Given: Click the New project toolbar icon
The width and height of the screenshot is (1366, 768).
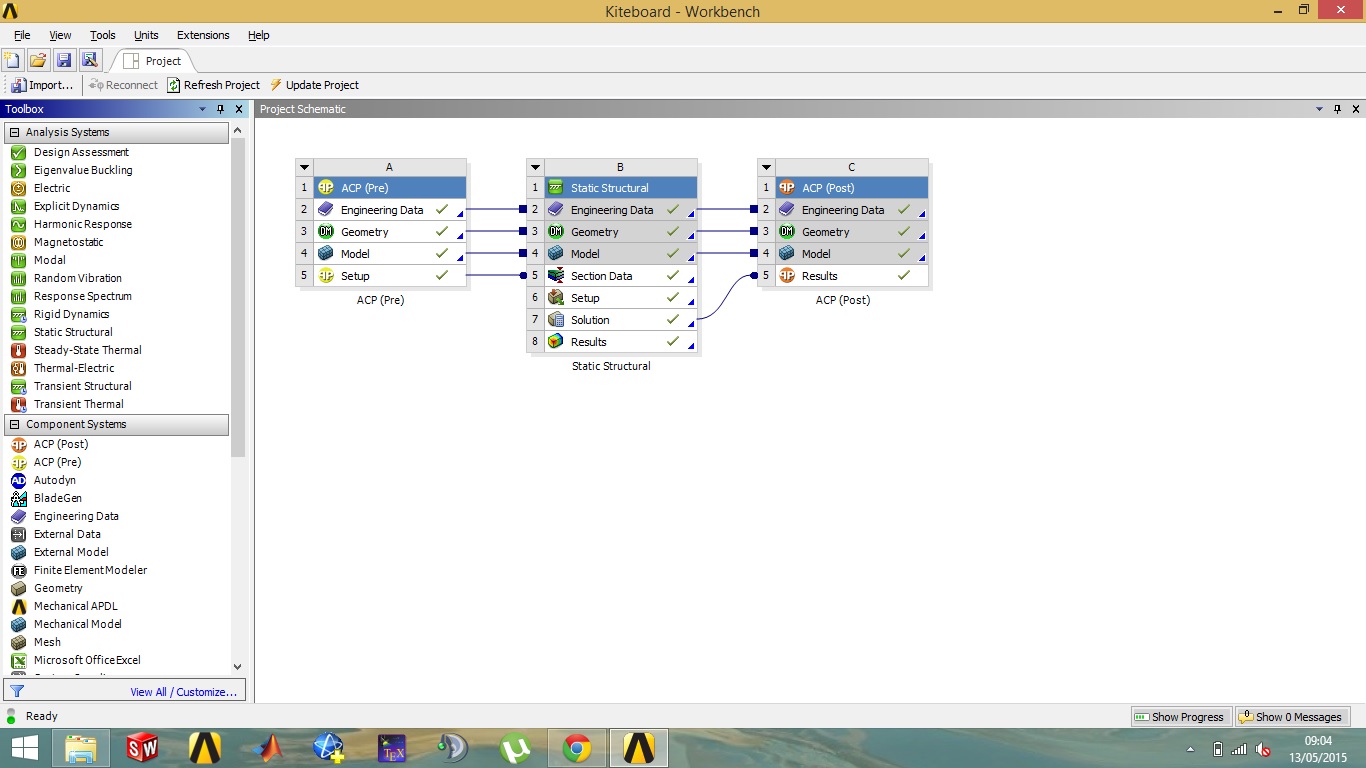Looking at the screenshot, I should click(x=12, y=60).
